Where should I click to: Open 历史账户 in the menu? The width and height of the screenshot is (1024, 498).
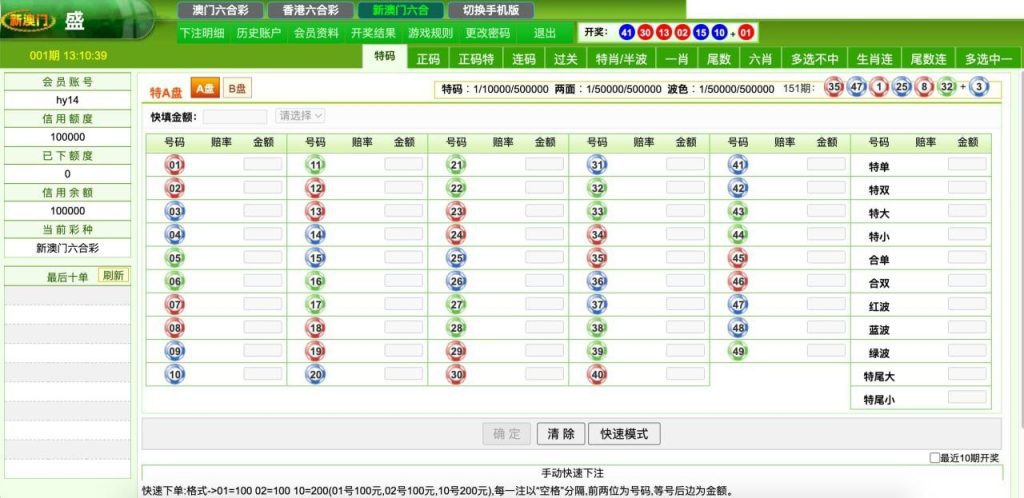(259, 33)
